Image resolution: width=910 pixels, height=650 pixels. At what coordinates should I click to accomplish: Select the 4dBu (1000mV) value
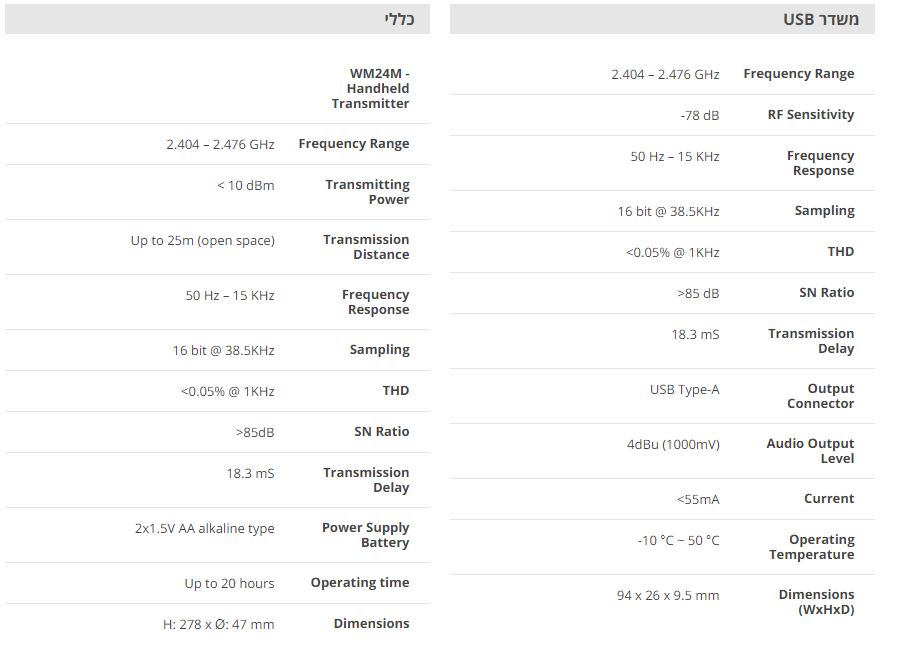[x=673, y=445]
